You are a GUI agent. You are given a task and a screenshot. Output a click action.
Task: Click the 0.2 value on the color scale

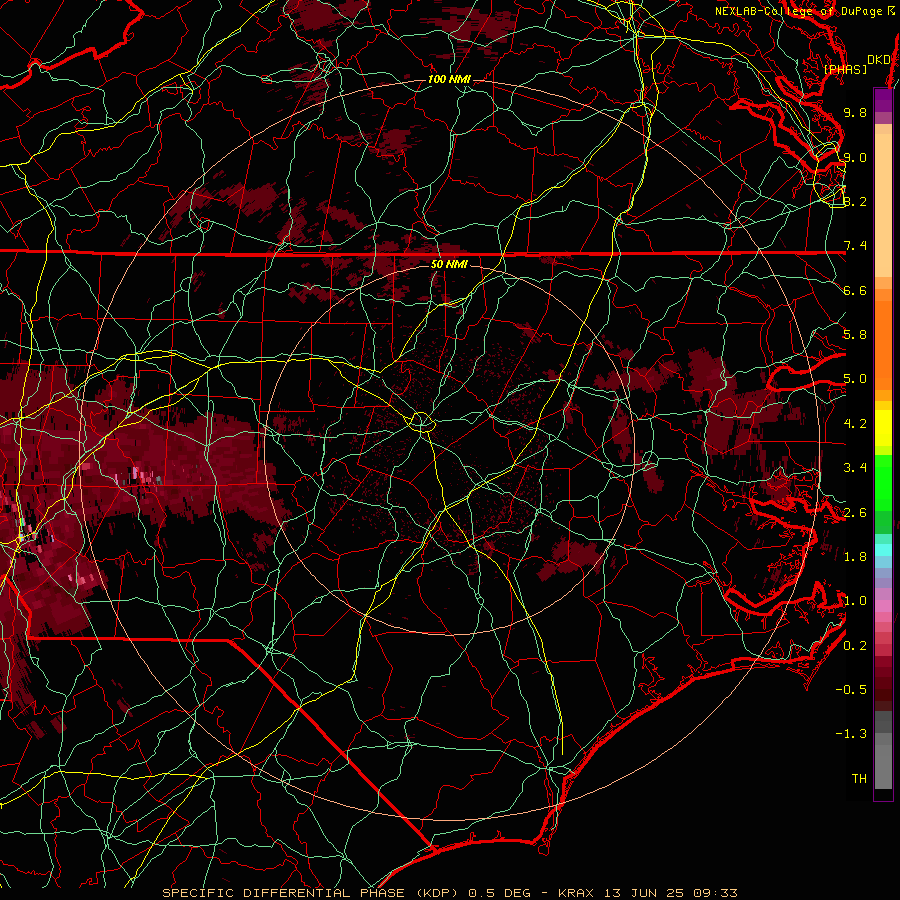(855, 646)
